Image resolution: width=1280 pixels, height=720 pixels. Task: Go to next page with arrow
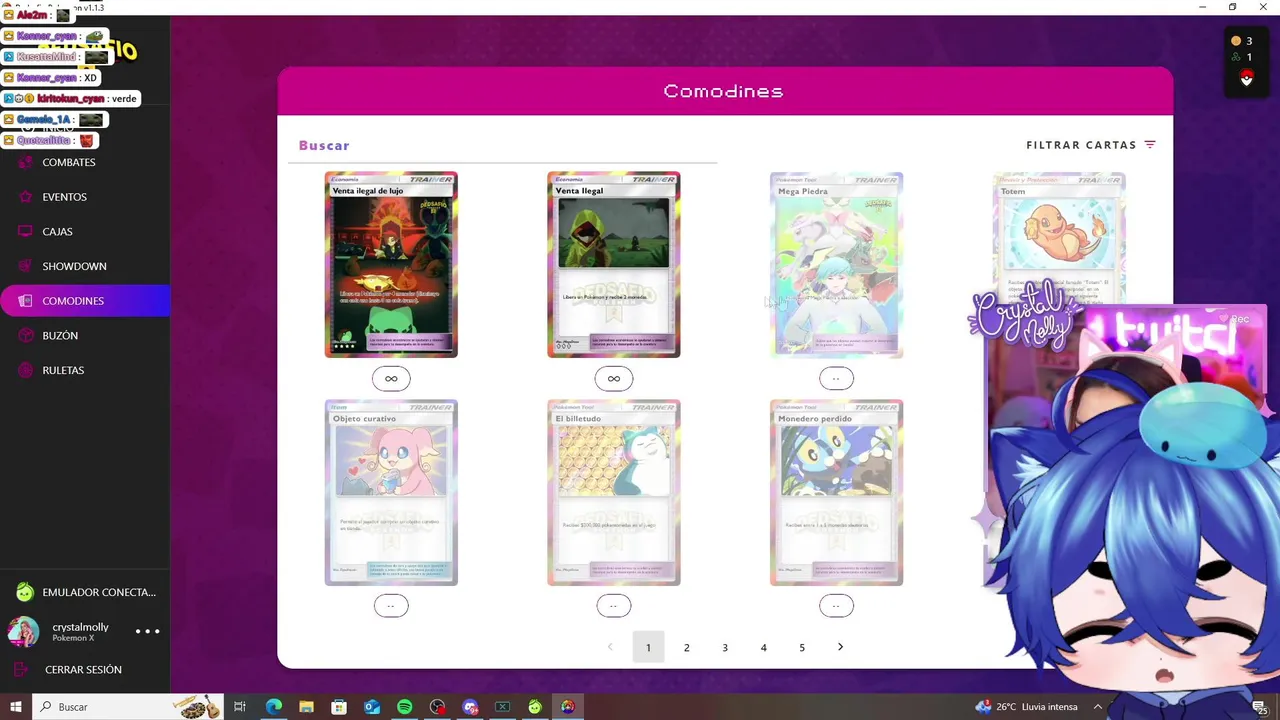click(840, 647)
